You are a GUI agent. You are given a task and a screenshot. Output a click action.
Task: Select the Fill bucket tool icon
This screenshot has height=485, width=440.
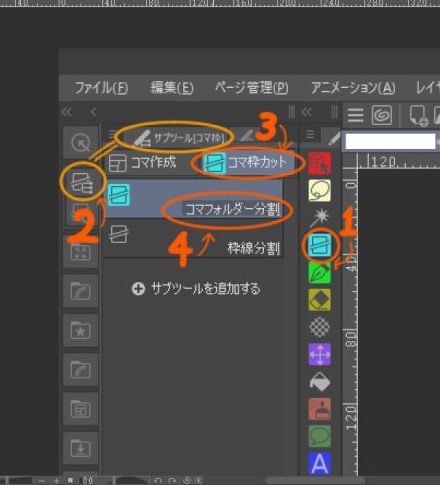click(320, 381)
